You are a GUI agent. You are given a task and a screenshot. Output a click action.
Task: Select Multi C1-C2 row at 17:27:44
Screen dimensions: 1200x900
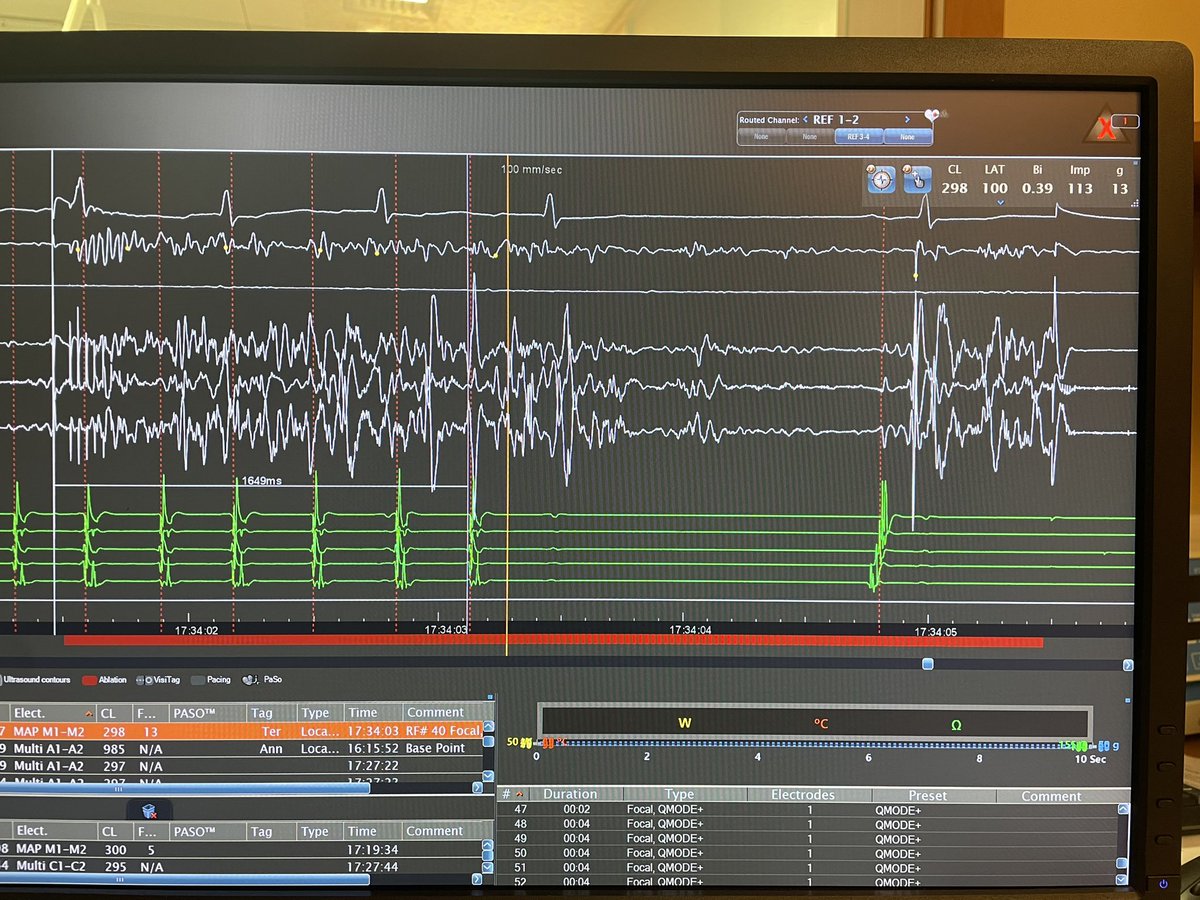point(241,866)
